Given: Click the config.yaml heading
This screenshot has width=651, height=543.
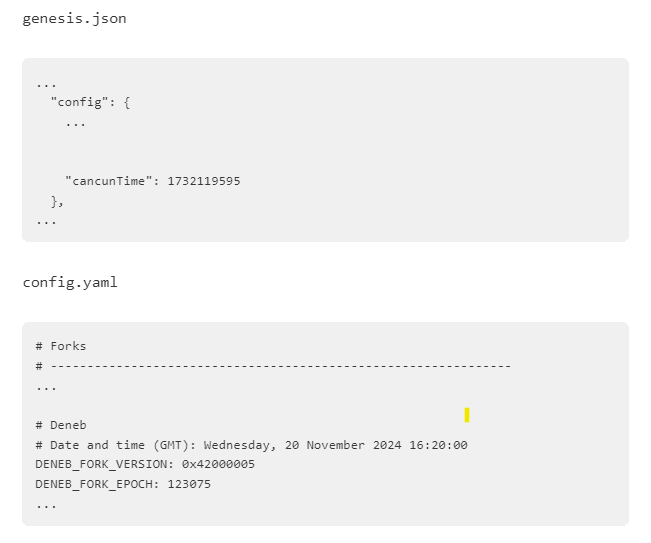Looking at the screenshot, I should coord(70,283).
